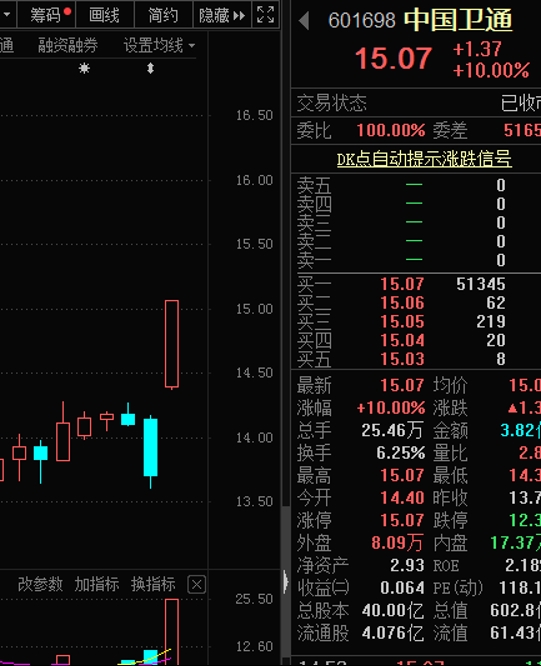The image size is (541, 666).
Task: Click the 卖五 ask row
Action: coord(416,185)
